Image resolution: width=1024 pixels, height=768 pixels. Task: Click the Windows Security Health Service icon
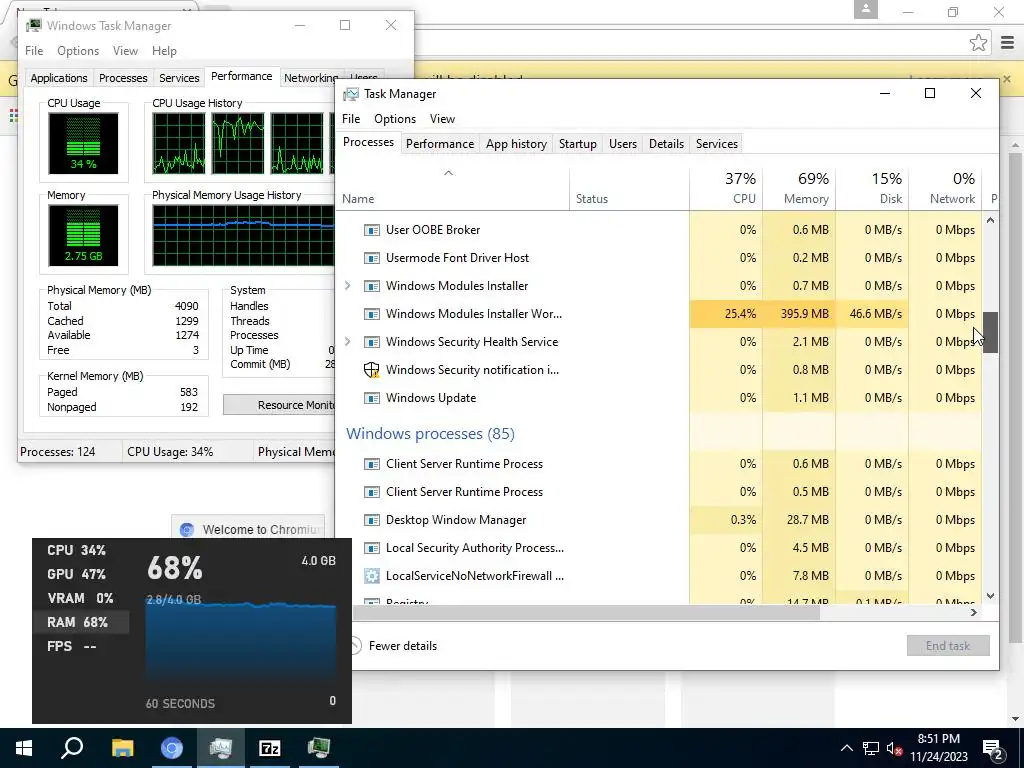[x=372, y=342]
